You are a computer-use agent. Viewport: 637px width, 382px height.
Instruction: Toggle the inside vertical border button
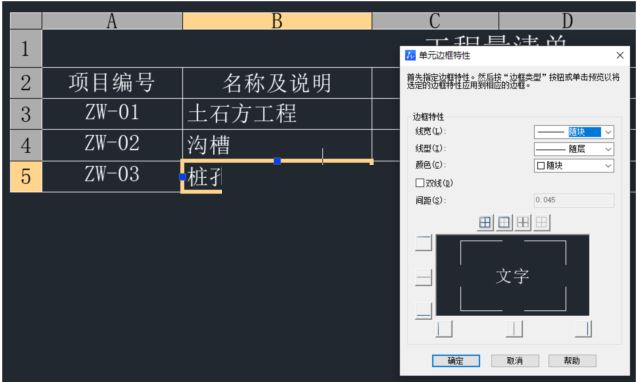click(514, 330)
